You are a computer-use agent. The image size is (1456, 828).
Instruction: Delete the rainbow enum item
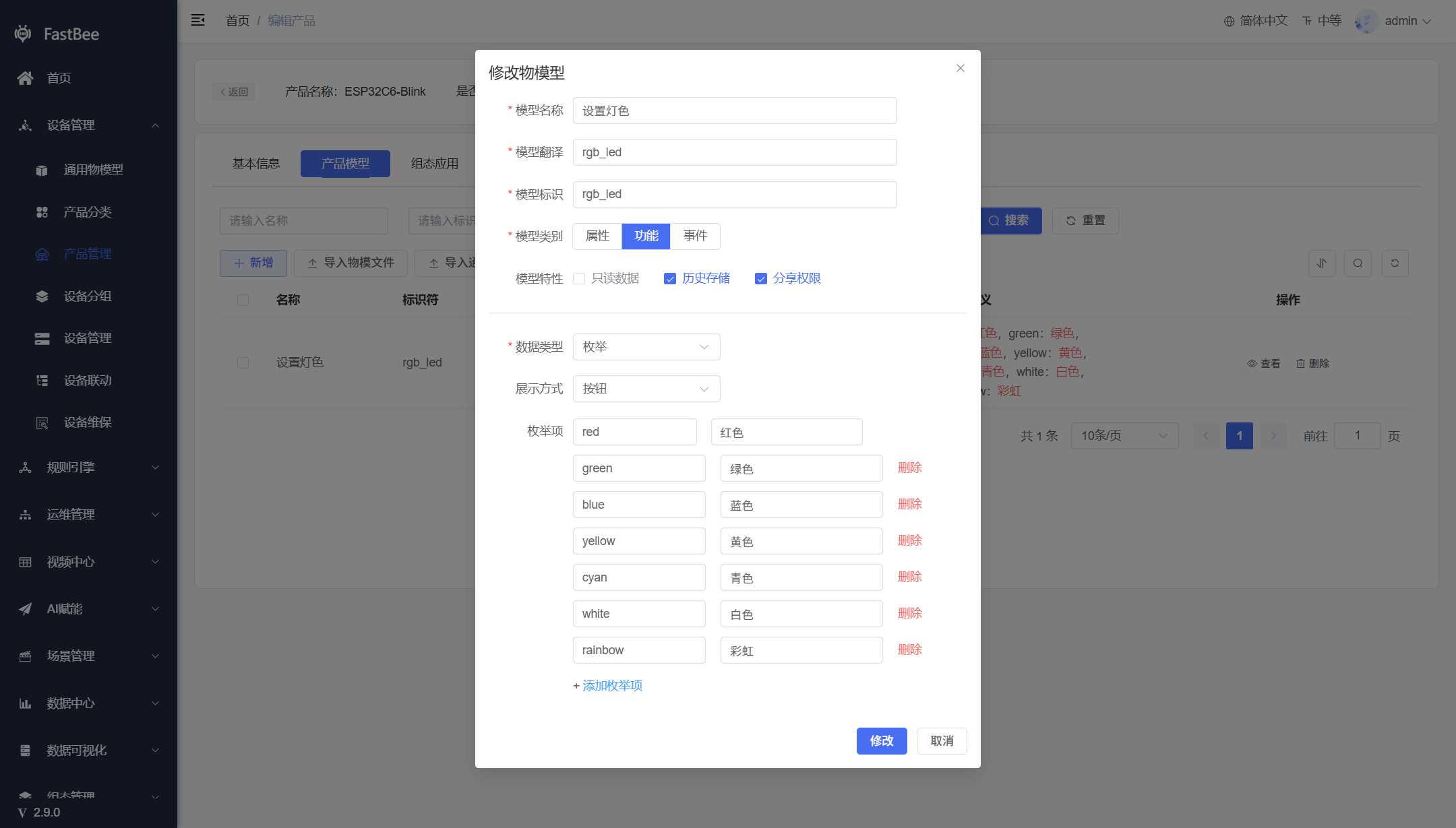tap(909, 649)
